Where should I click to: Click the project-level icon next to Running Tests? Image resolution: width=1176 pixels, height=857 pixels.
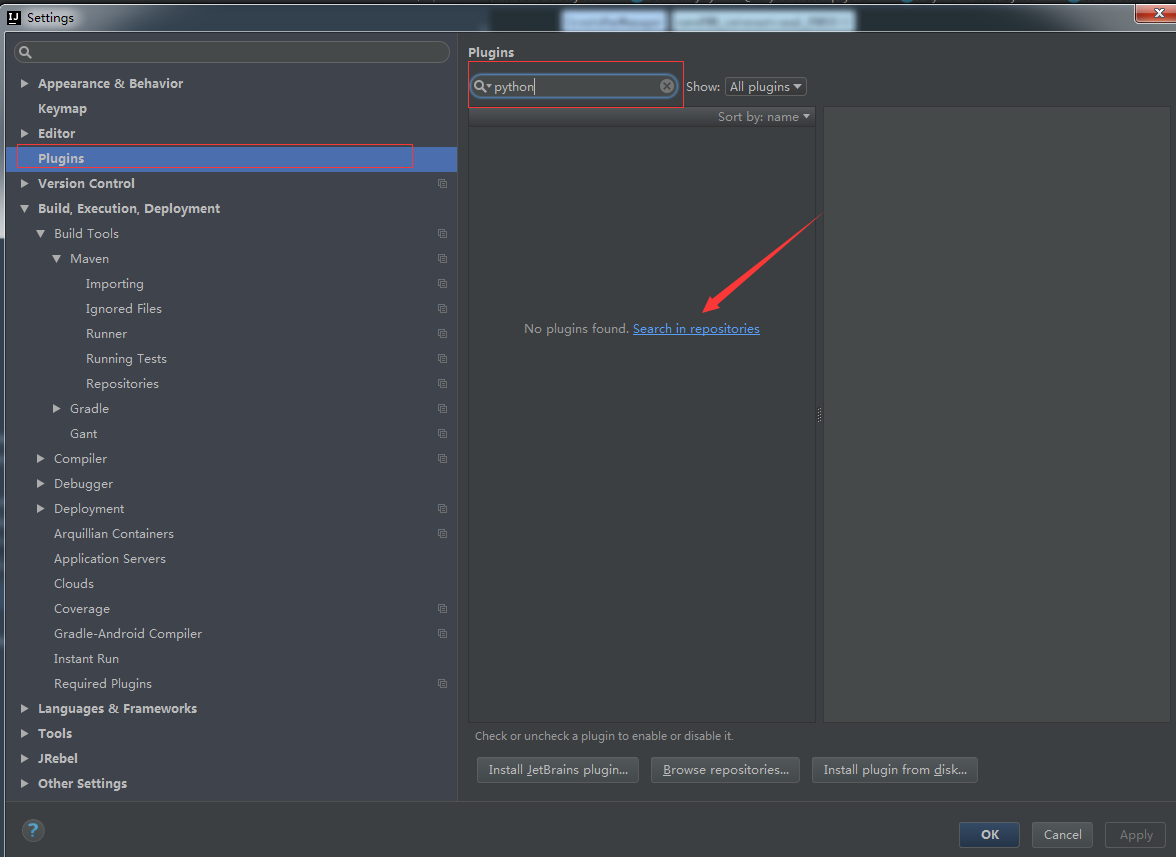point(442,359)
